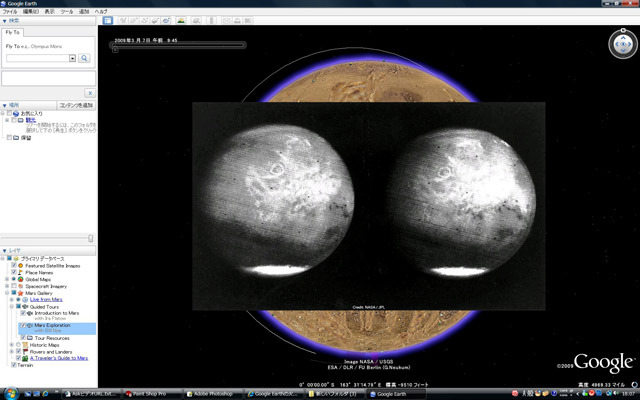
Task: Toggle the Tour Resources checkbox
Action: pos(23,338)
